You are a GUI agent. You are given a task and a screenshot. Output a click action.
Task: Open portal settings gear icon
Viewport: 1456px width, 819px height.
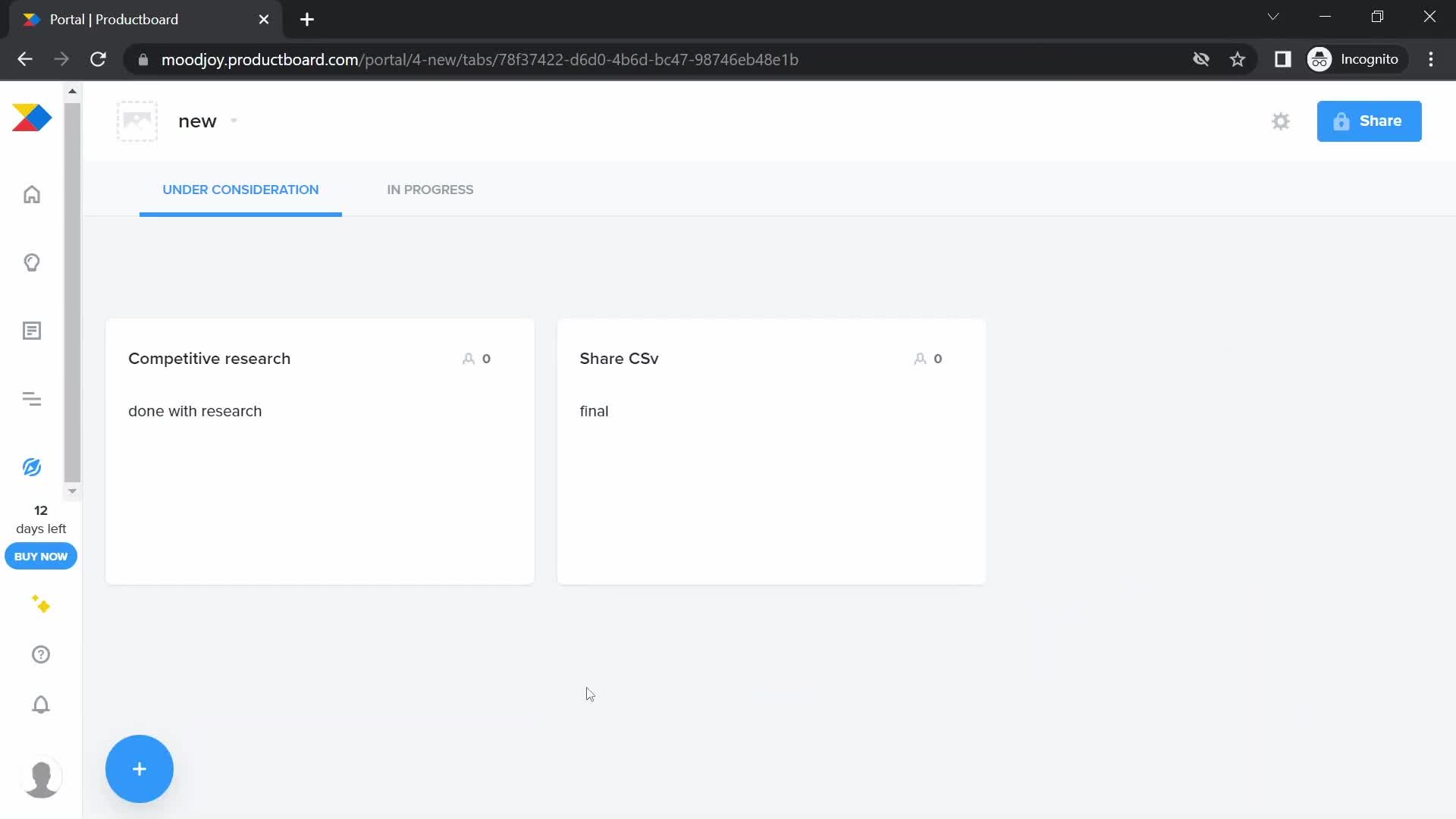1281,120
